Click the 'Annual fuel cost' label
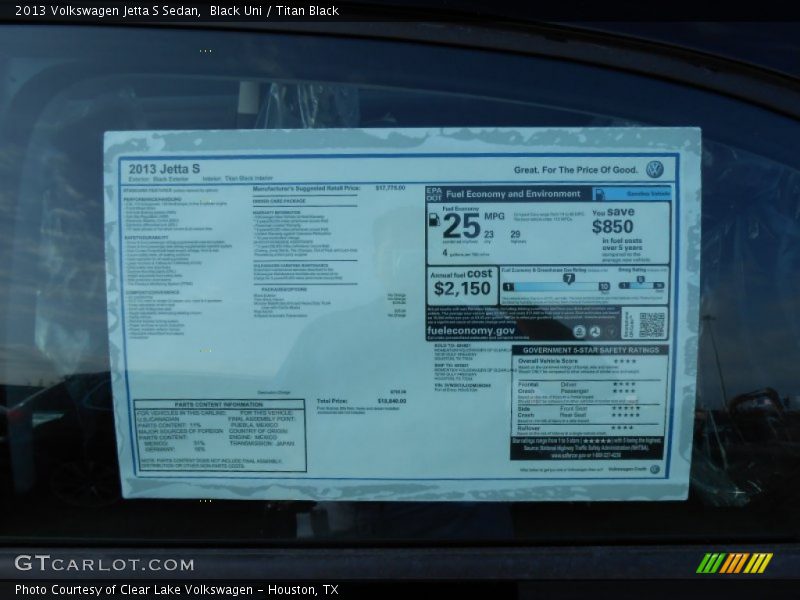 (461, 274)
